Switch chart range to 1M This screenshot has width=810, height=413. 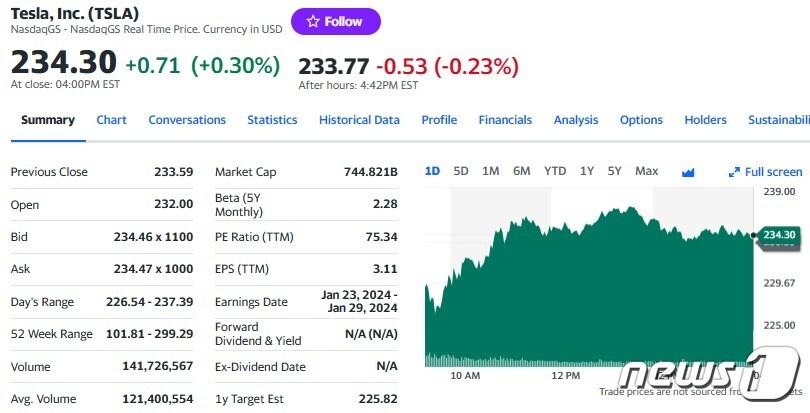pyautogui.click(x=490, y=171)
